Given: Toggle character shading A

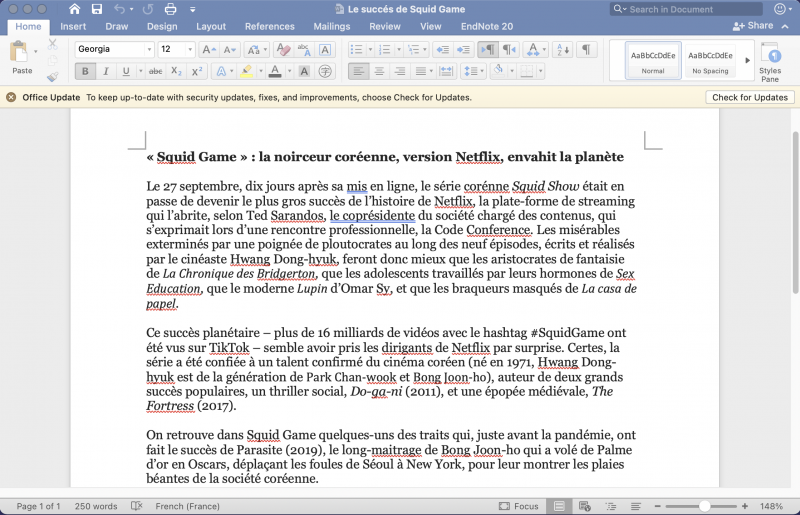Looking at the screenshot, I should coord(304,71).
